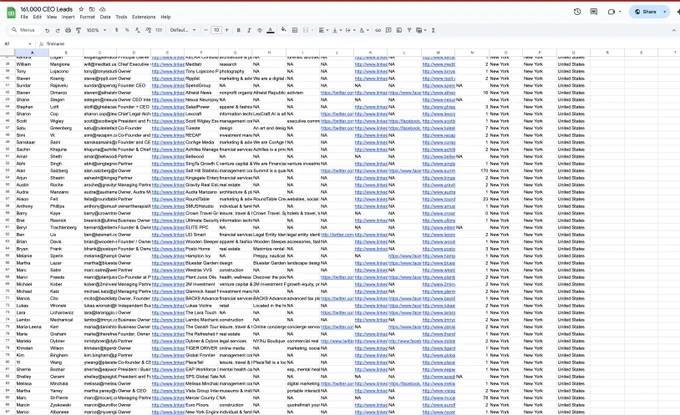Check the cloud document status icon

102,9
